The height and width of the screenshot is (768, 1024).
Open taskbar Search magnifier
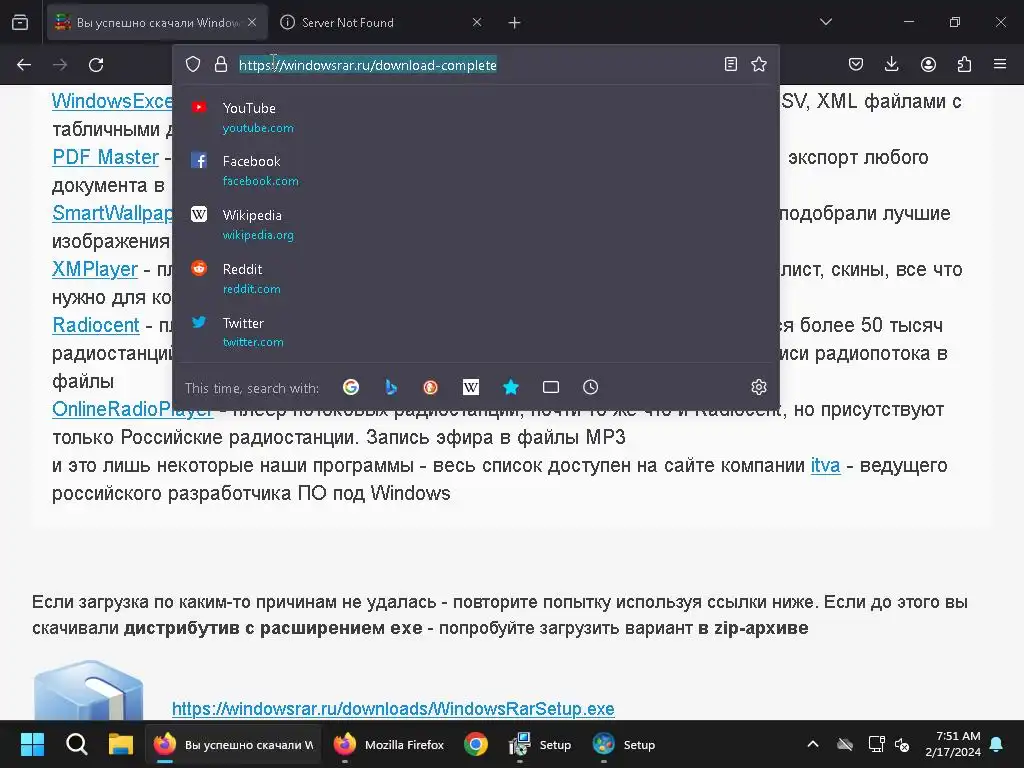click(x=76, y=744)
